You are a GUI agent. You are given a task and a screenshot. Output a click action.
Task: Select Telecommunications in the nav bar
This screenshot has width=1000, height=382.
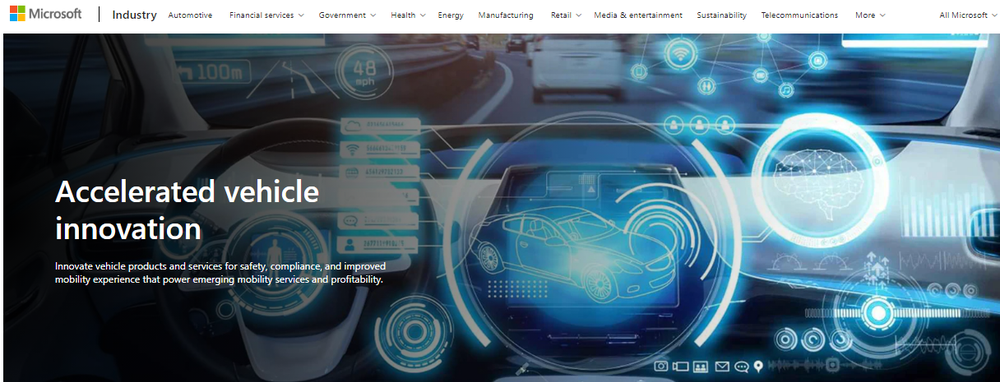pyautogui.click(x=799, y=15)
